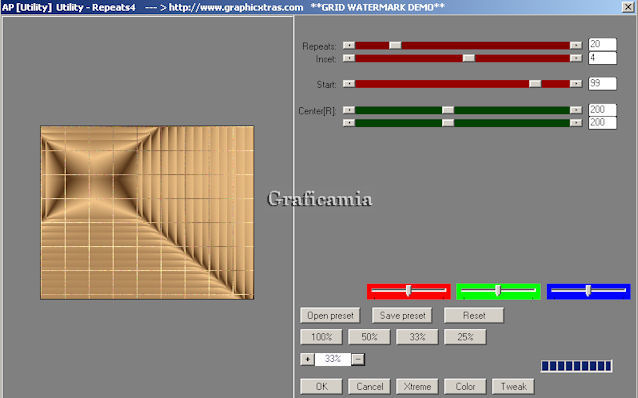Click the right arrow of the Repeats slider
This screenshot has height=398, width=638.
click(576, 45)
